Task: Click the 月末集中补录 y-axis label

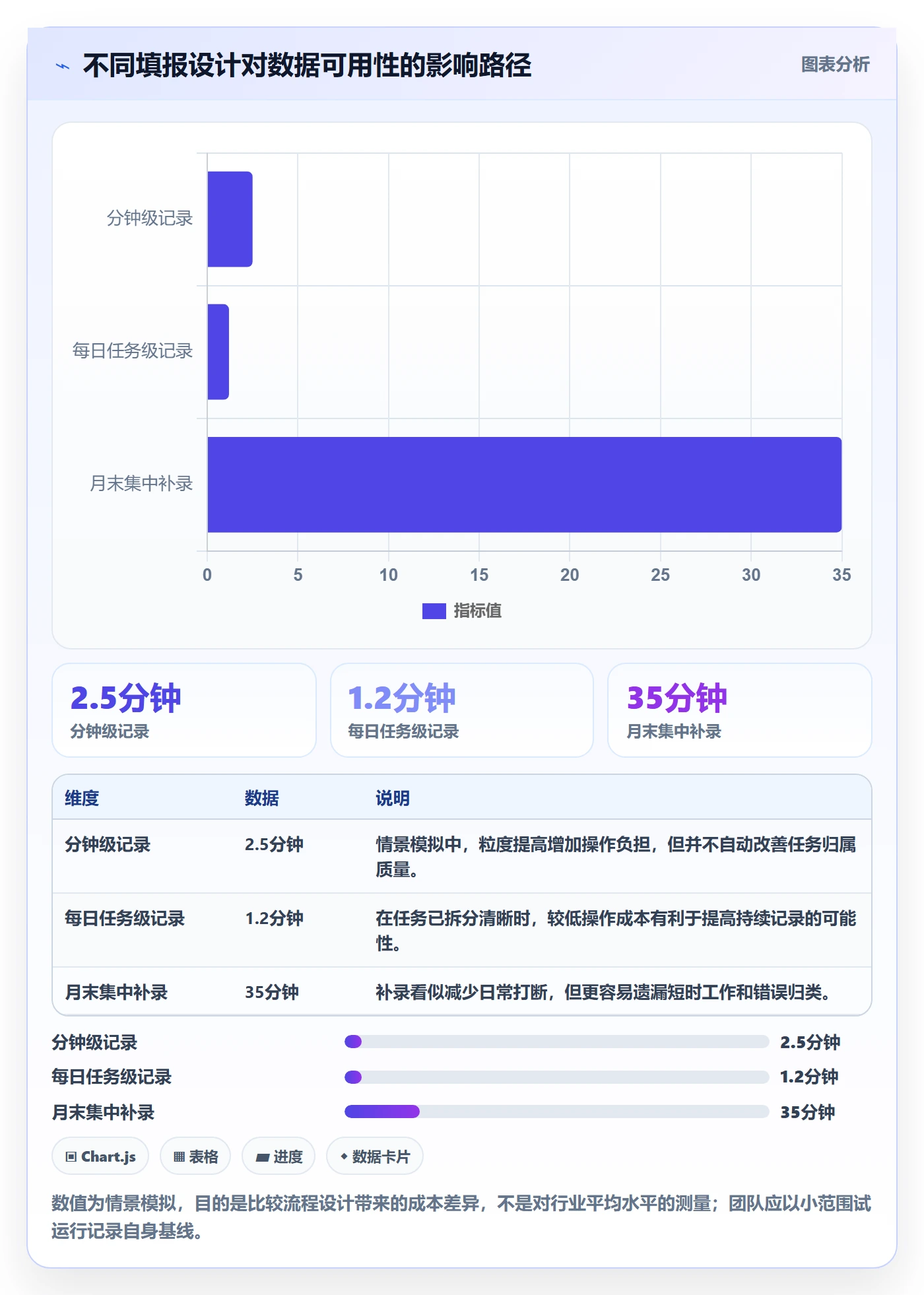Action: coord(141,484)
